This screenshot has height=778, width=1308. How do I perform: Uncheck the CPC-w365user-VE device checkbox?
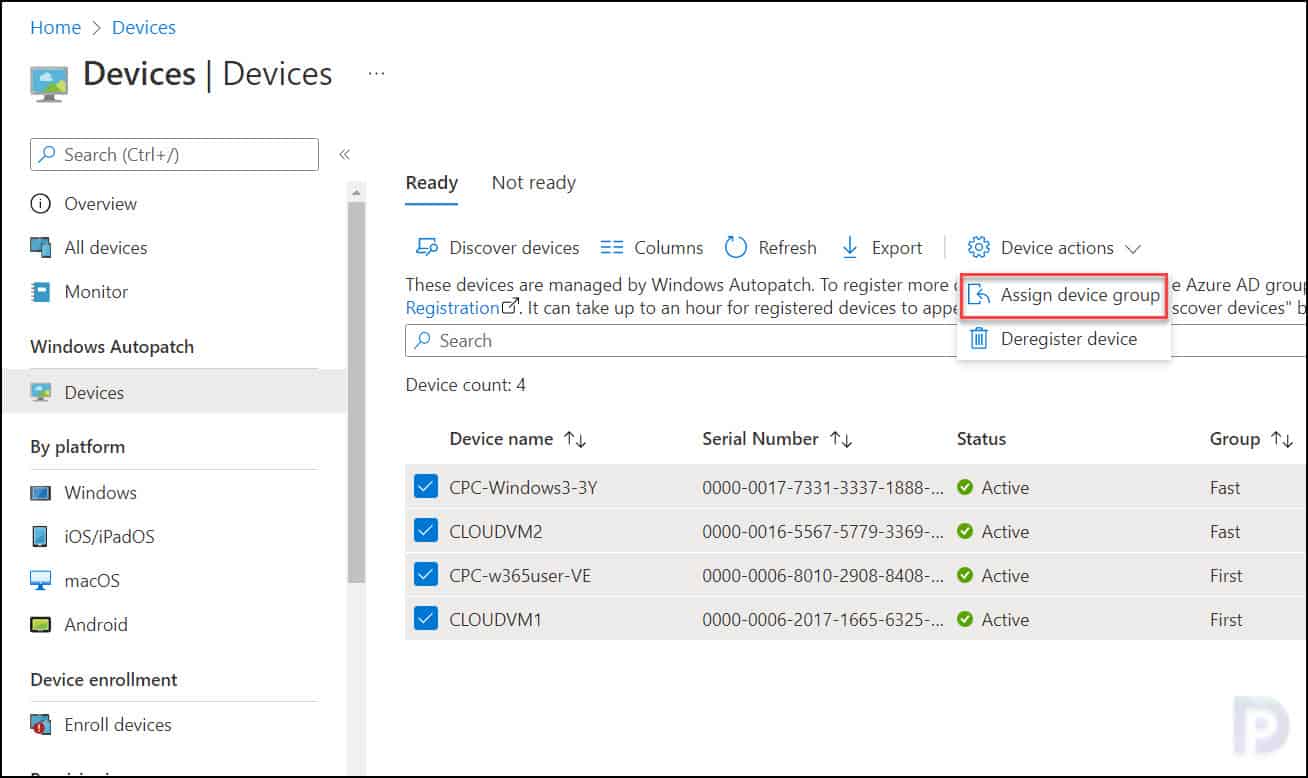pos(426,576)
